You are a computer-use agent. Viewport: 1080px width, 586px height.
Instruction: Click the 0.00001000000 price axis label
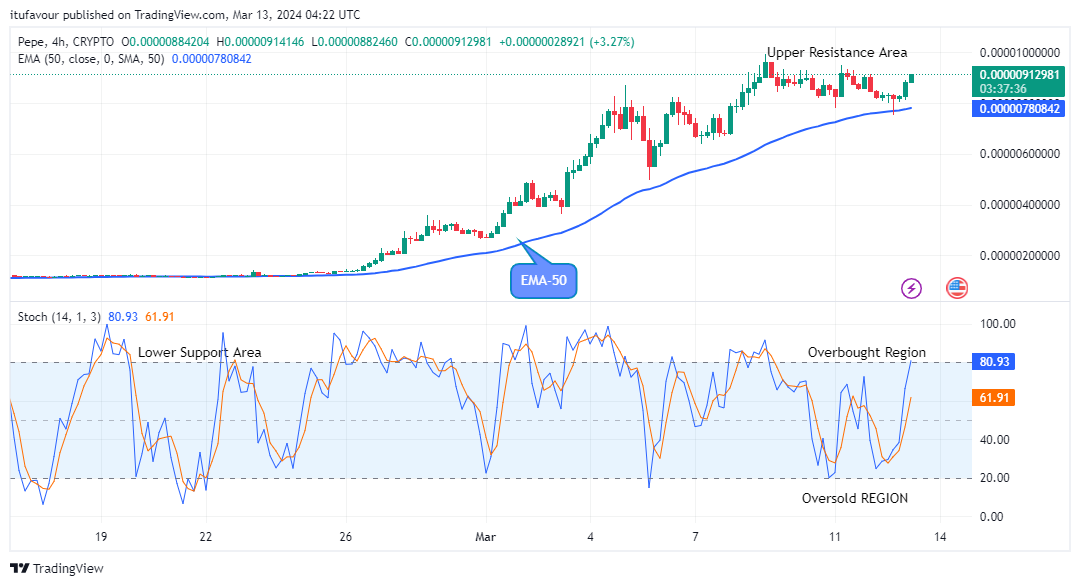1019,52
